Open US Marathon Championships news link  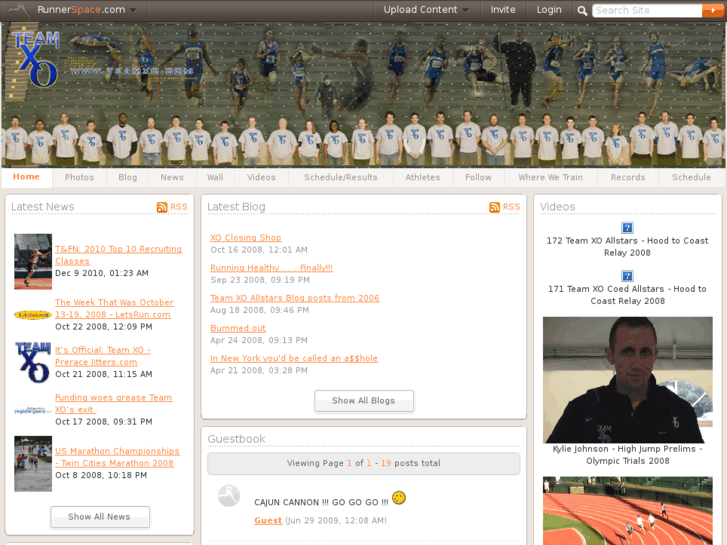point(117,457)
